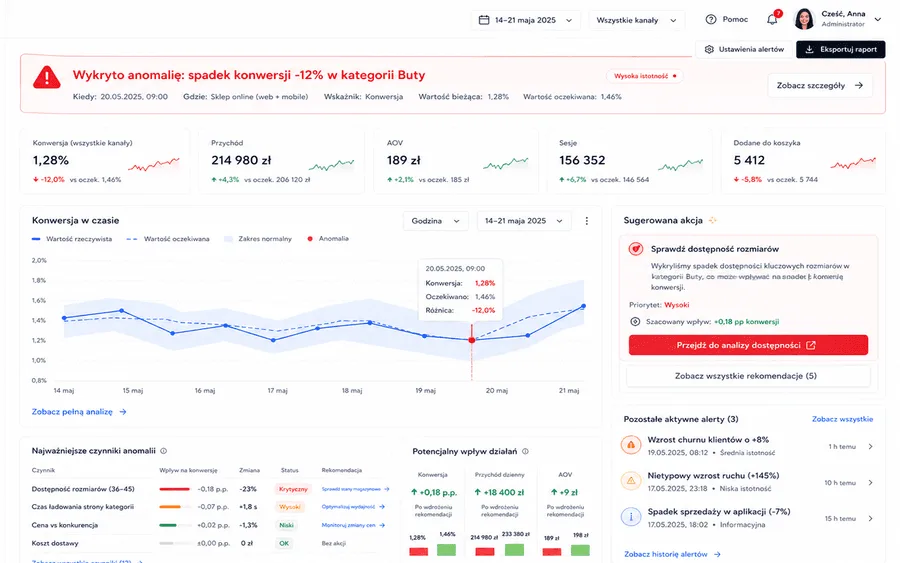This screenshot has width=900, height=563.
Task: Click the red anomaly point on the chart
Action: pyautogui.click(x=472, y=340)
